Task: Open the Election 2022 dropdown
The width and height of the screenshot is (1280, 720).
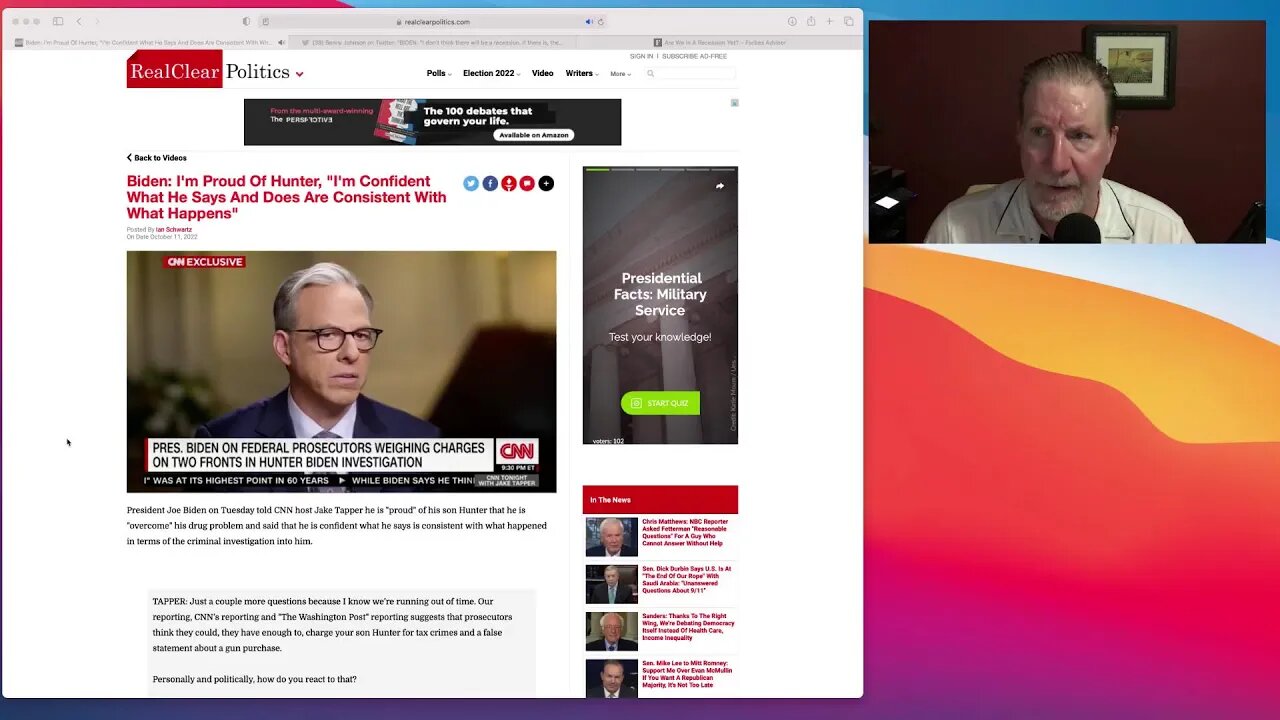Action: pyautogui.click(x=492, y=73)
